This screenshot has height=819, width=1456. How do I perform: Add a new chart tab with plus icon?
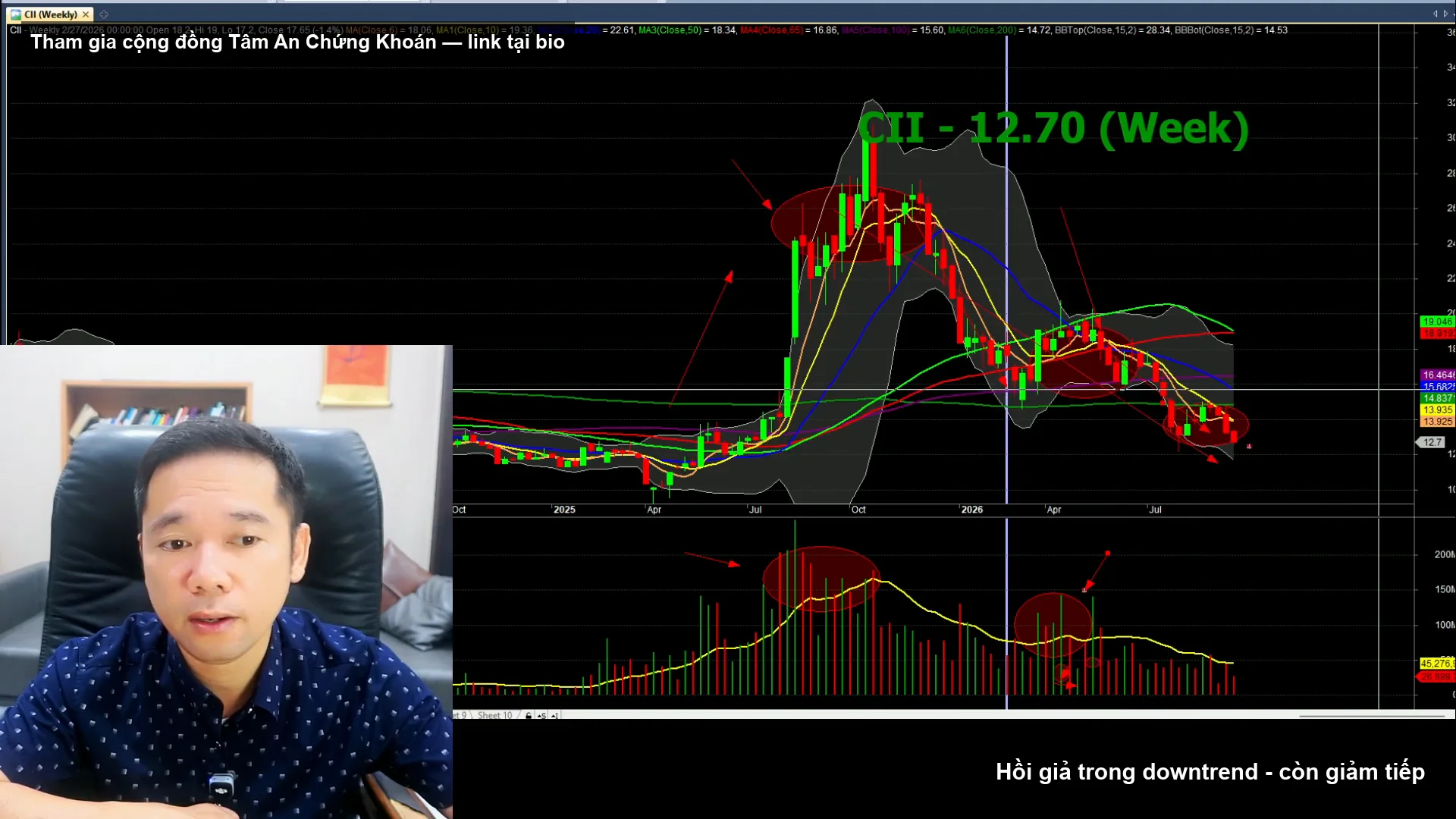pos(104,14)
